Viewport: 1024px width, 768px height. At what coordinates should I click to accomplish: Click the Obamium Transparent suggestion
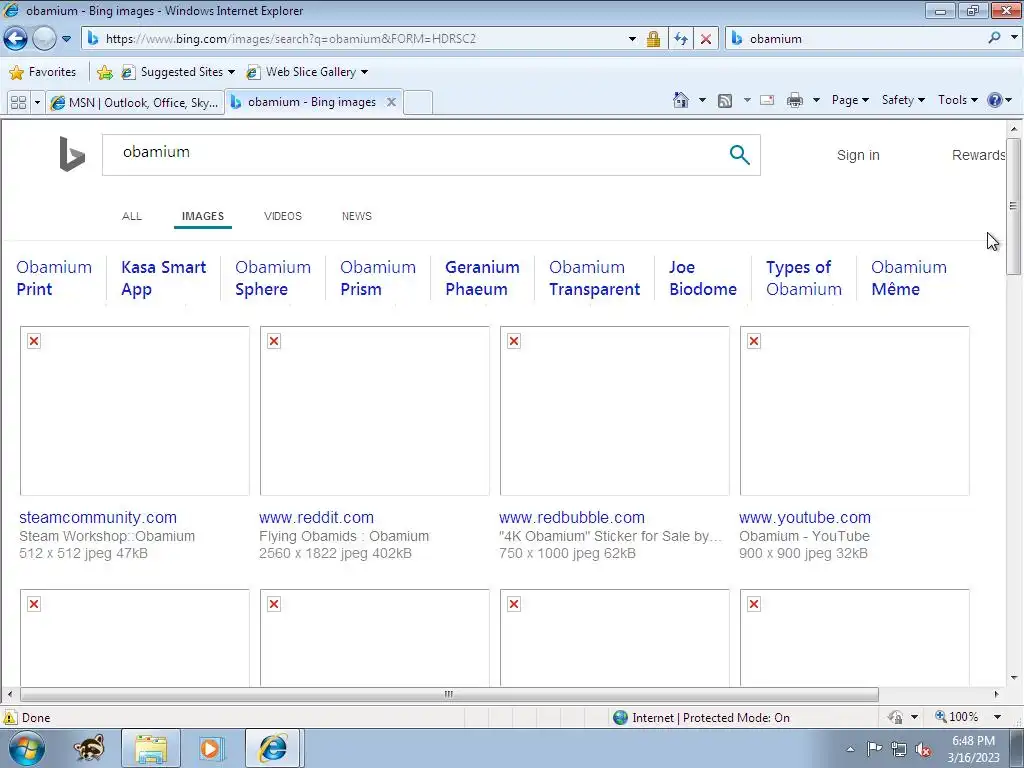(x=594, y=278)
